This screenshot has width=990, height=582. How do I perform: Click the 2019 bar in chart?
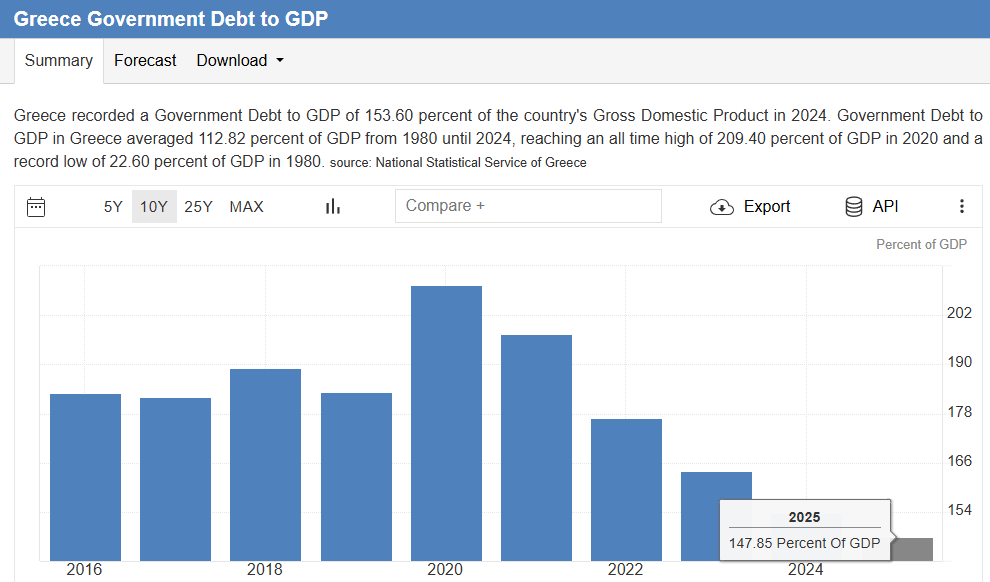point(356,477)
